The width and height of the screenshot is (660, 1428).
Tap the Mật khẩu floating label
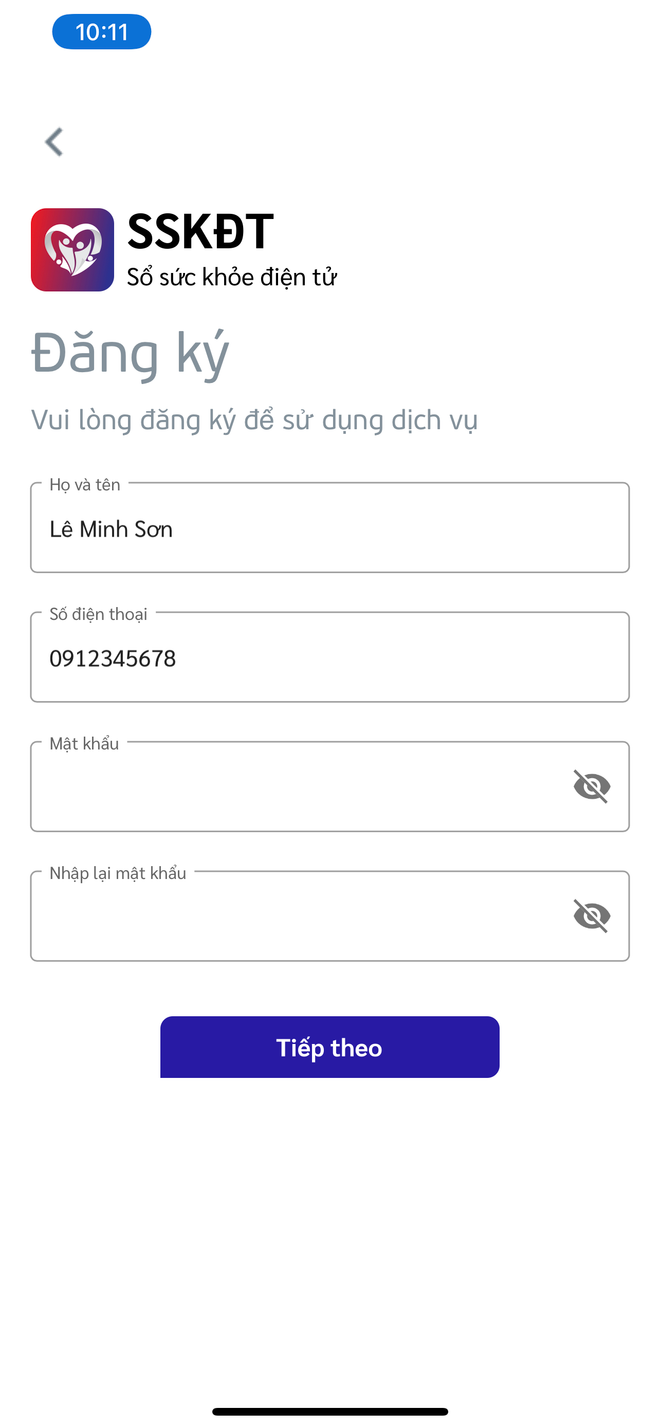point(84,743)
